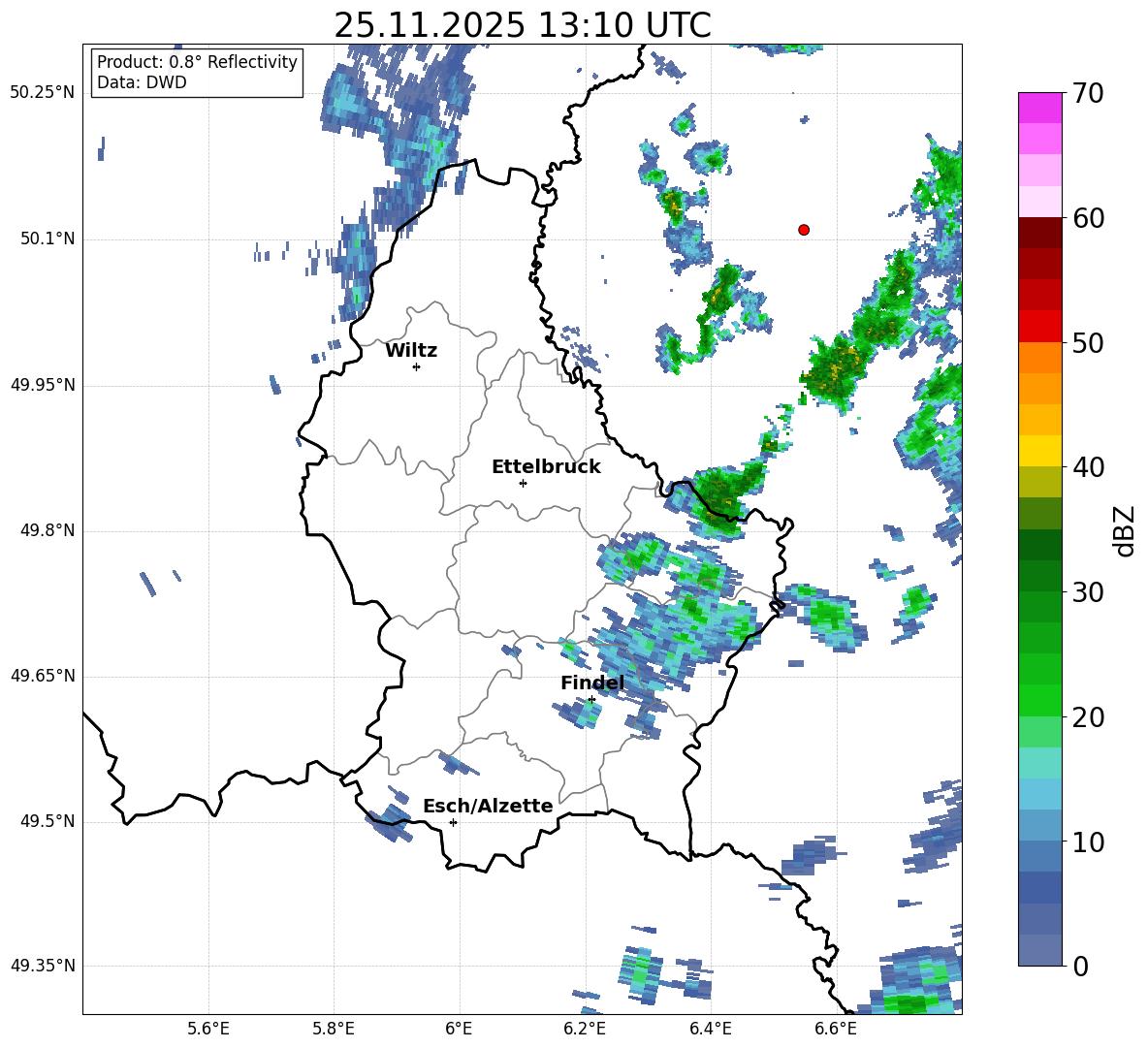Click the 50.25°N latitude label
Image resolution: width=1148 pixels, height=1048 pixels.
pos(43,93)
